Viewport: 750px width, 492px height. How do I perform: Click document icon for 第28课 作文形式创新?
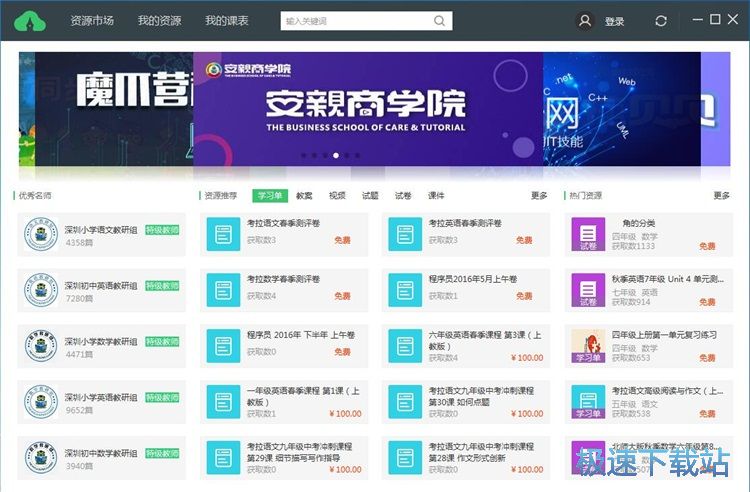click(x=405, y=458)
